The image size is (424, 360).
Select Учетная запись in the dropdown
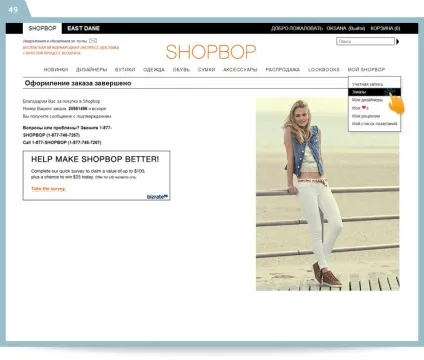[367, 84]
